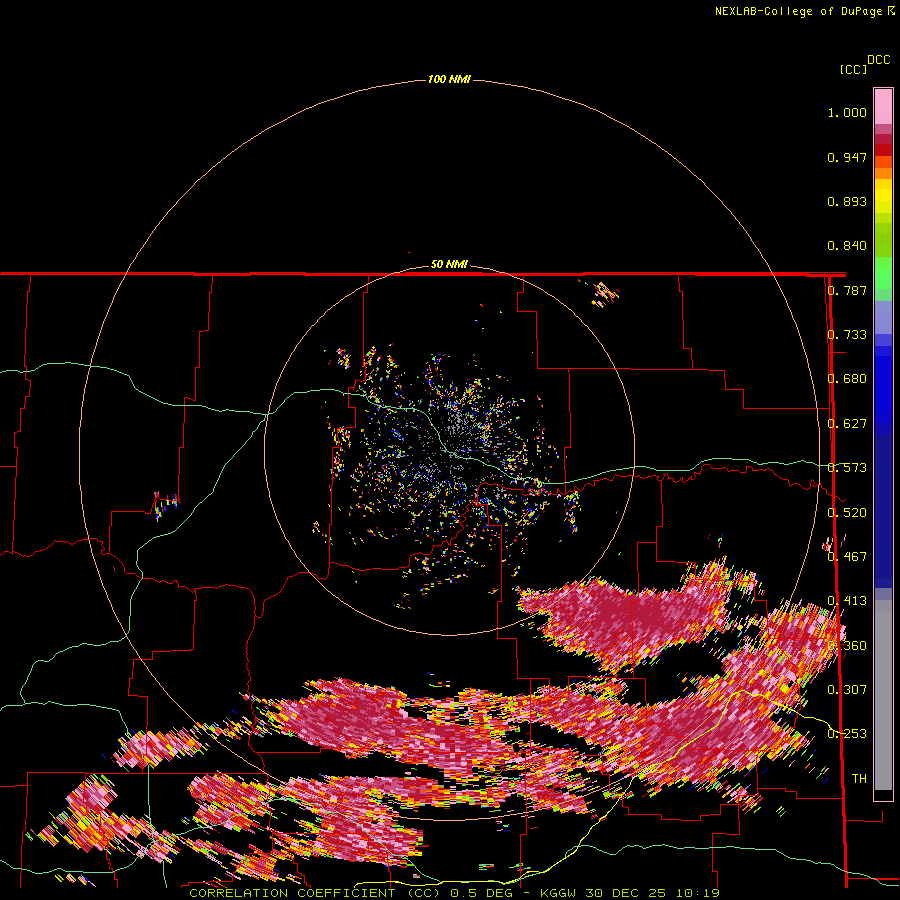Screen dimensions: 900x900
Task: Click the light pink top legend swatch
Action: (883, 107)
